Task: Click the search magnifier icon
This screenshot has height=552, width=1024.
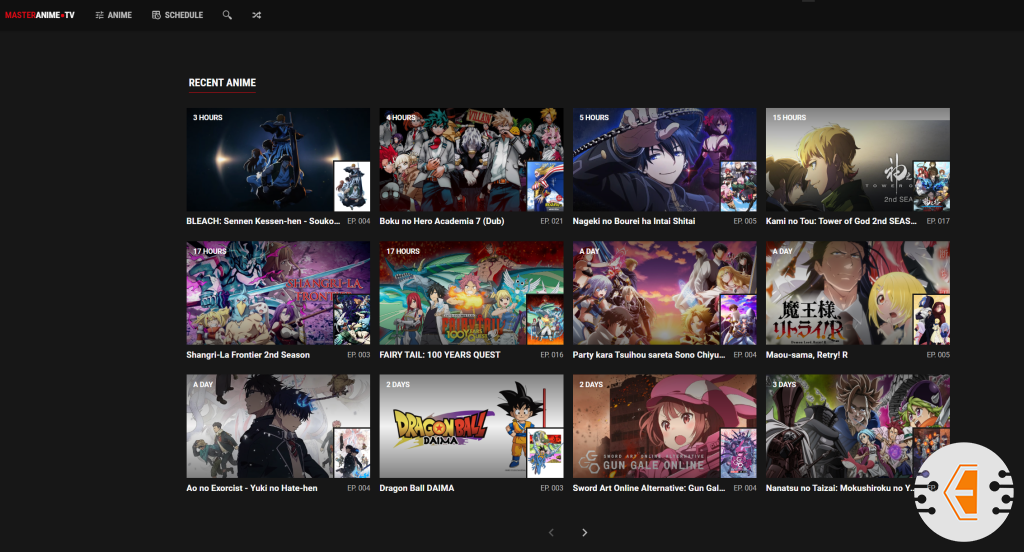Action: 228,15
